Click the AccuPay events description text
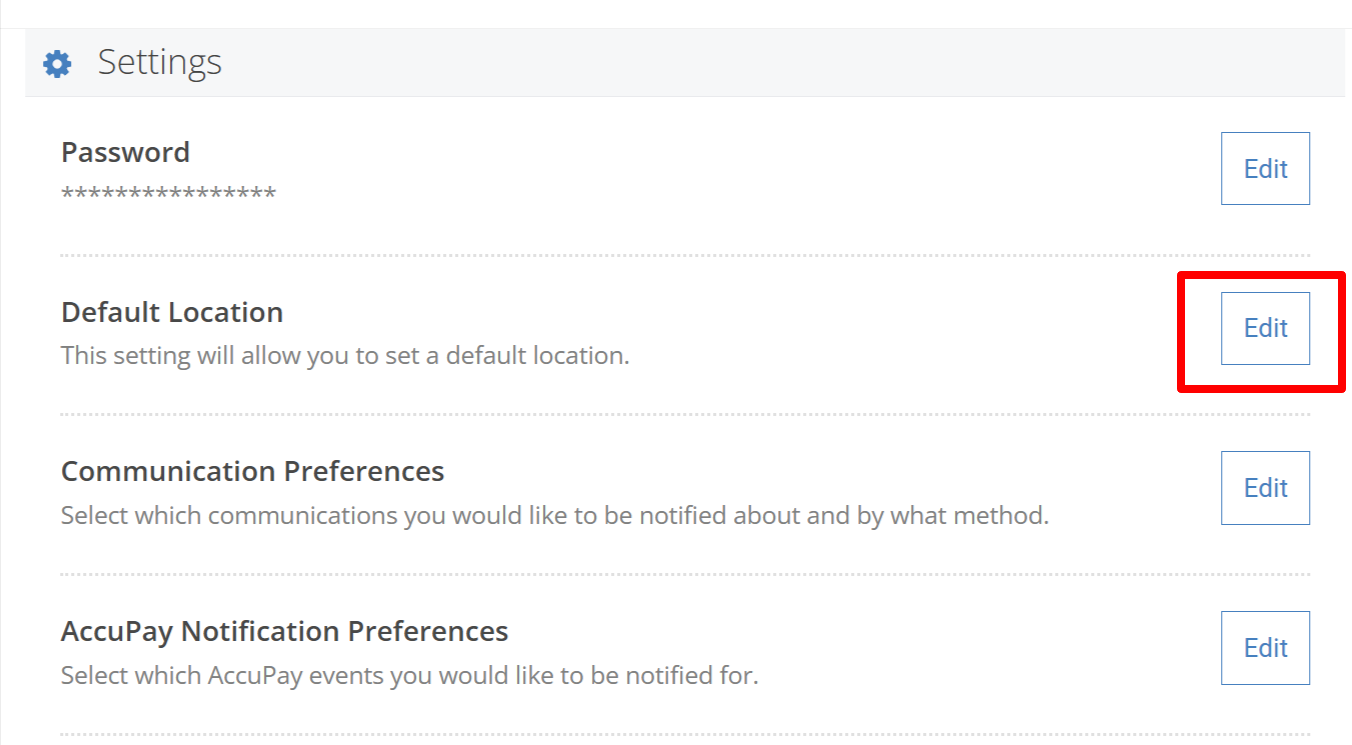 click(410, 675)
